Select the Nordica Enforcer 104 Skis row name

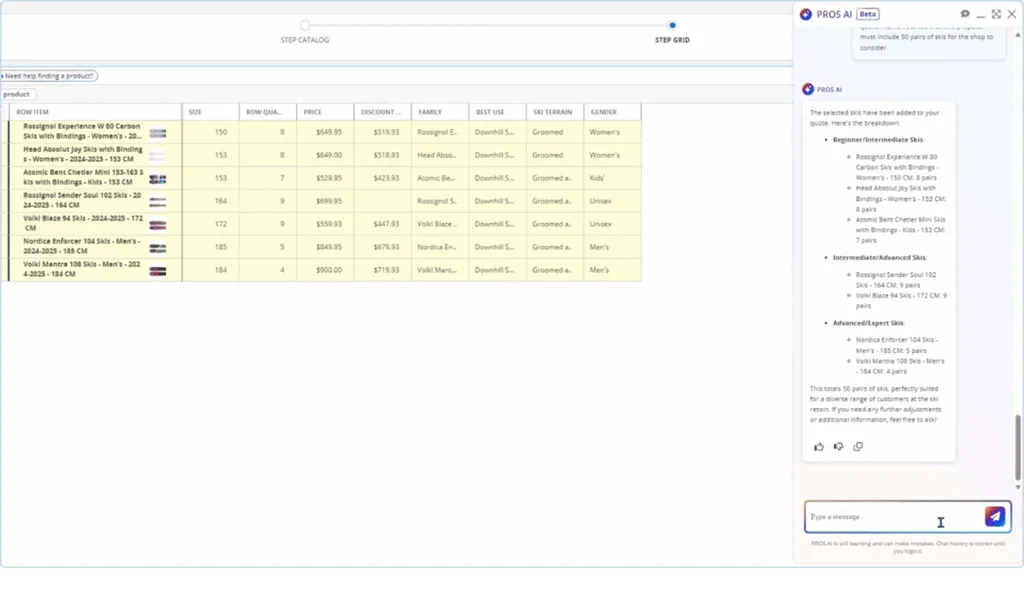click(x=82, y=246)
